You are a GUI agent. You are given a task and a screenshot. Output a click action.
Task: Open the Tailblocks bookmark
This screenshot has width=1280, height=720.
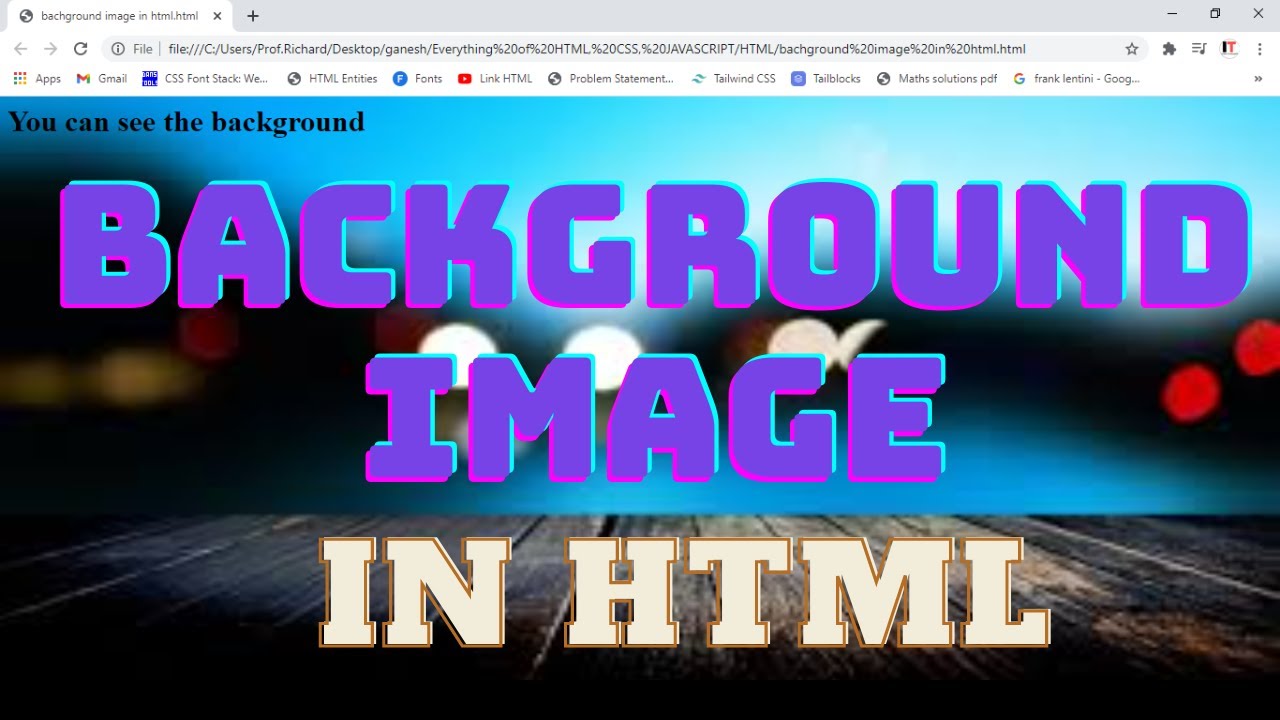pos(826,78)
